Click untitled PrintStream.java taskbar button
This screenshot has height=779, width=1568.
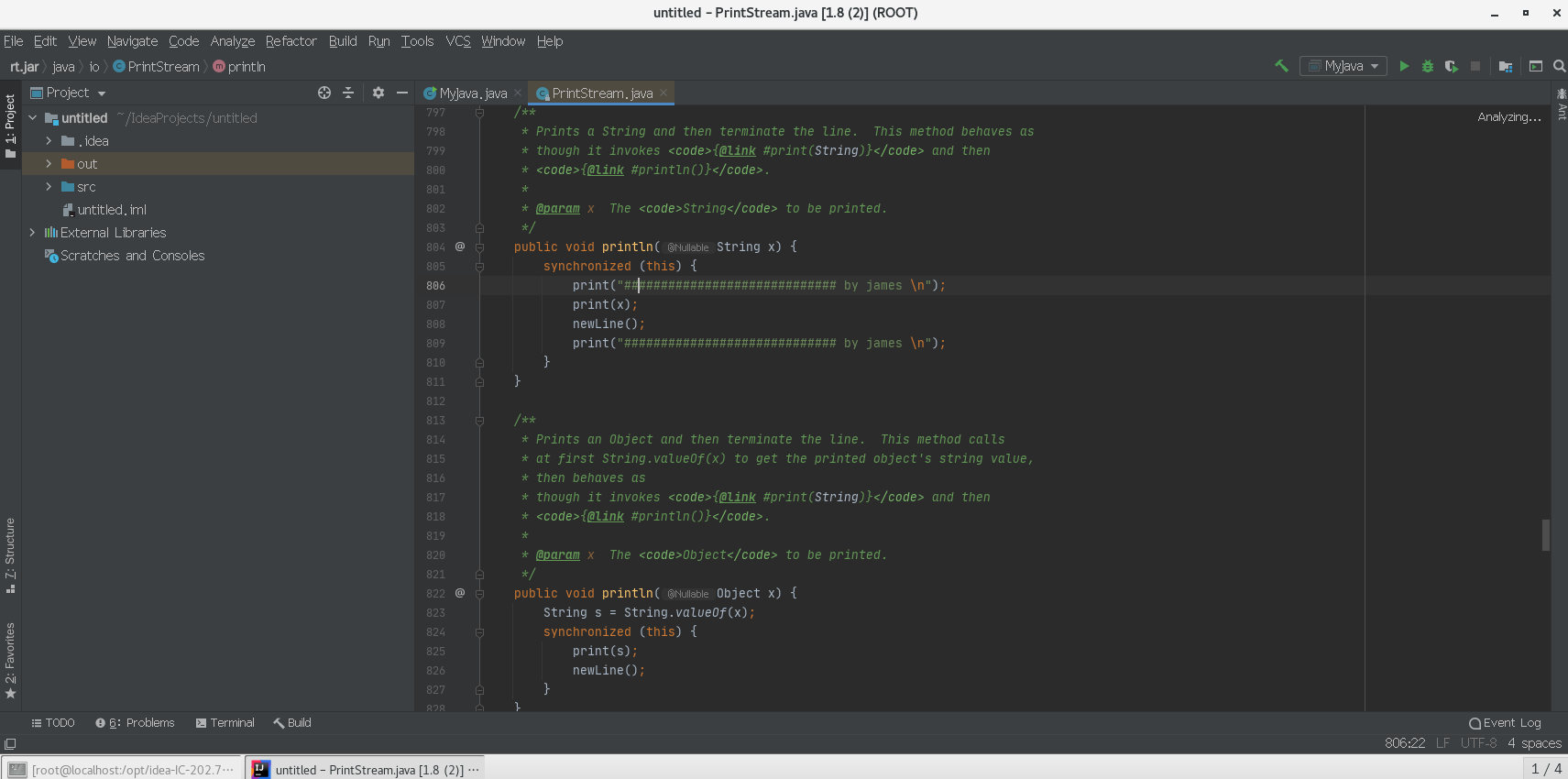coord(365,769)
